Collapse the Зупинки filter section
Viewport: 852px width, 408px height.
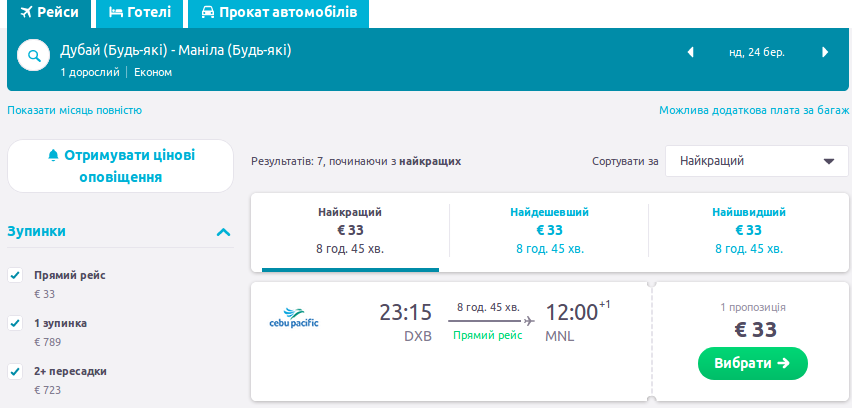click(x=224, y=232)
